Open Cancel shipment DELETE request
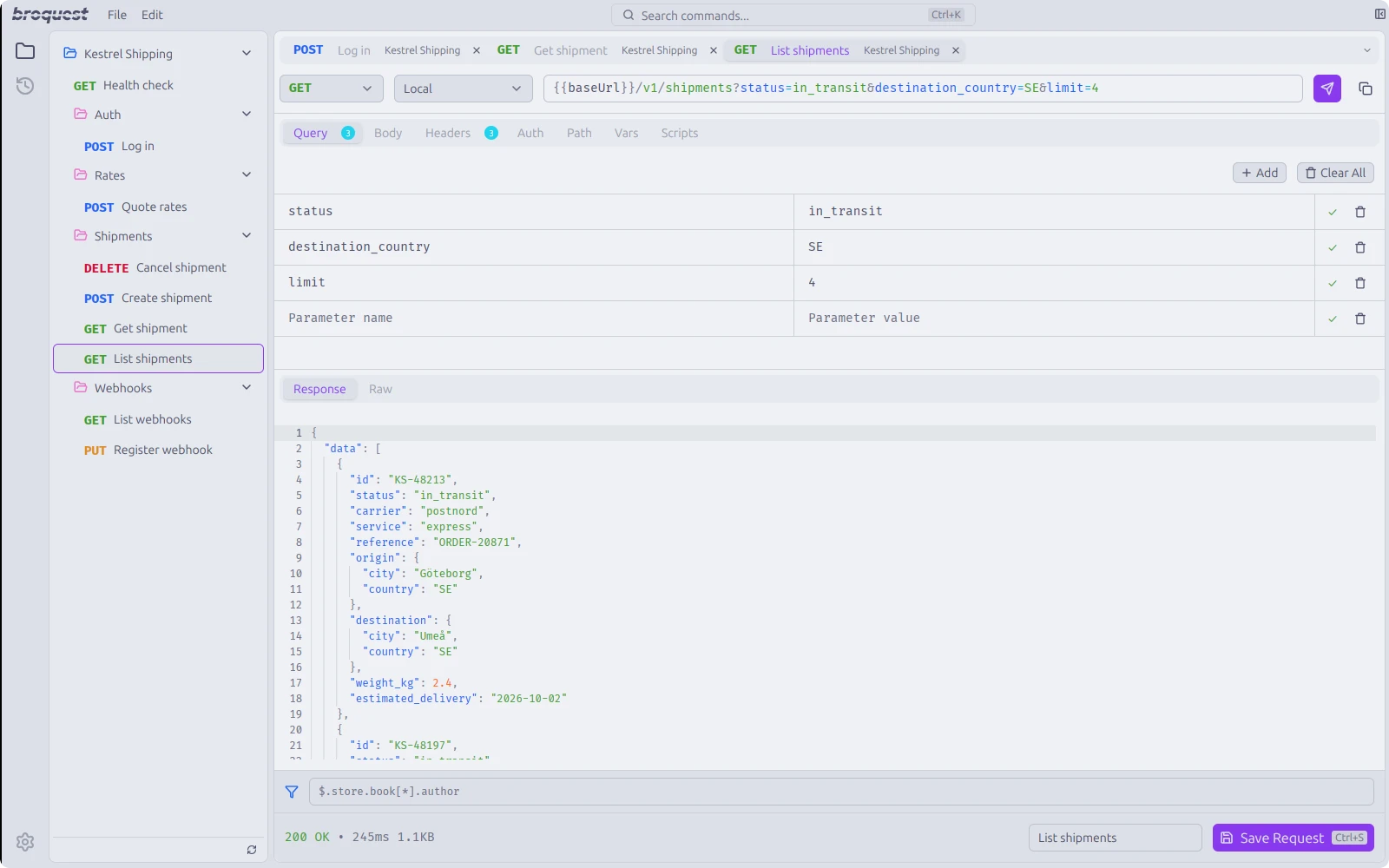This screenshot has height=868, width=1389. (x=158, y=268)
